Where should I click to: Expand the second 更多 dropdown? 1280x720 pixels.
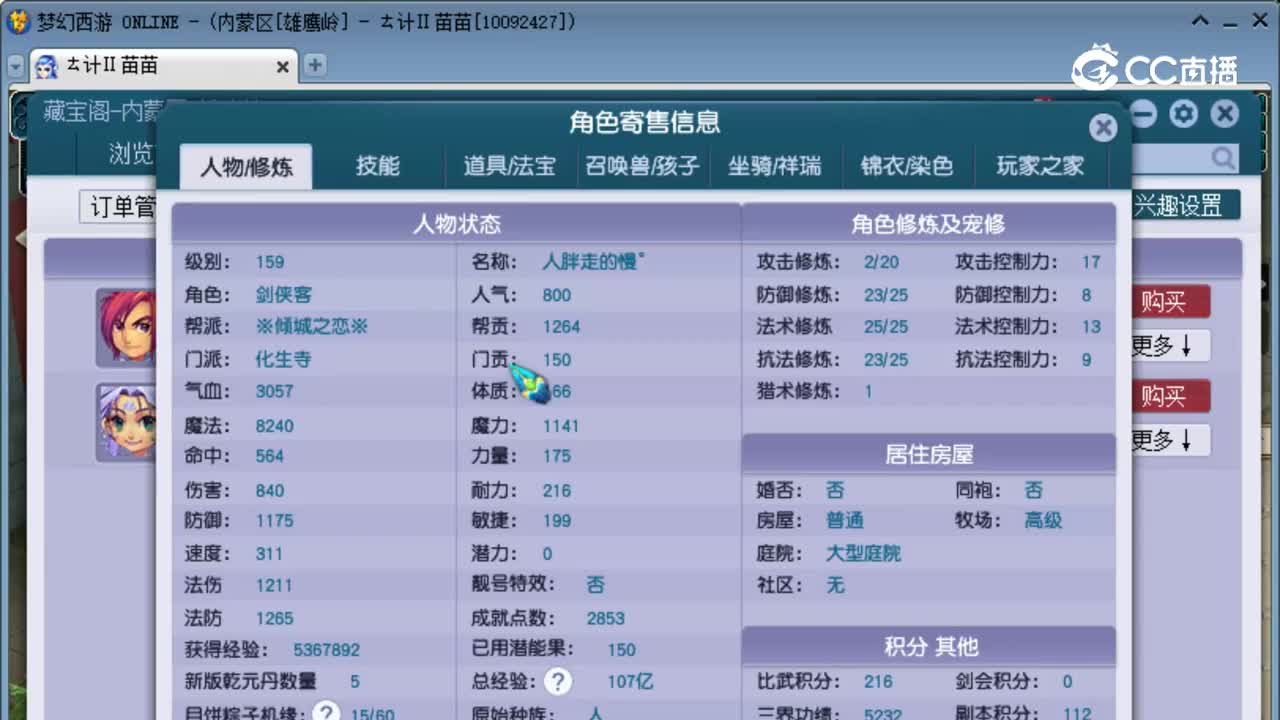point(1168,440)
